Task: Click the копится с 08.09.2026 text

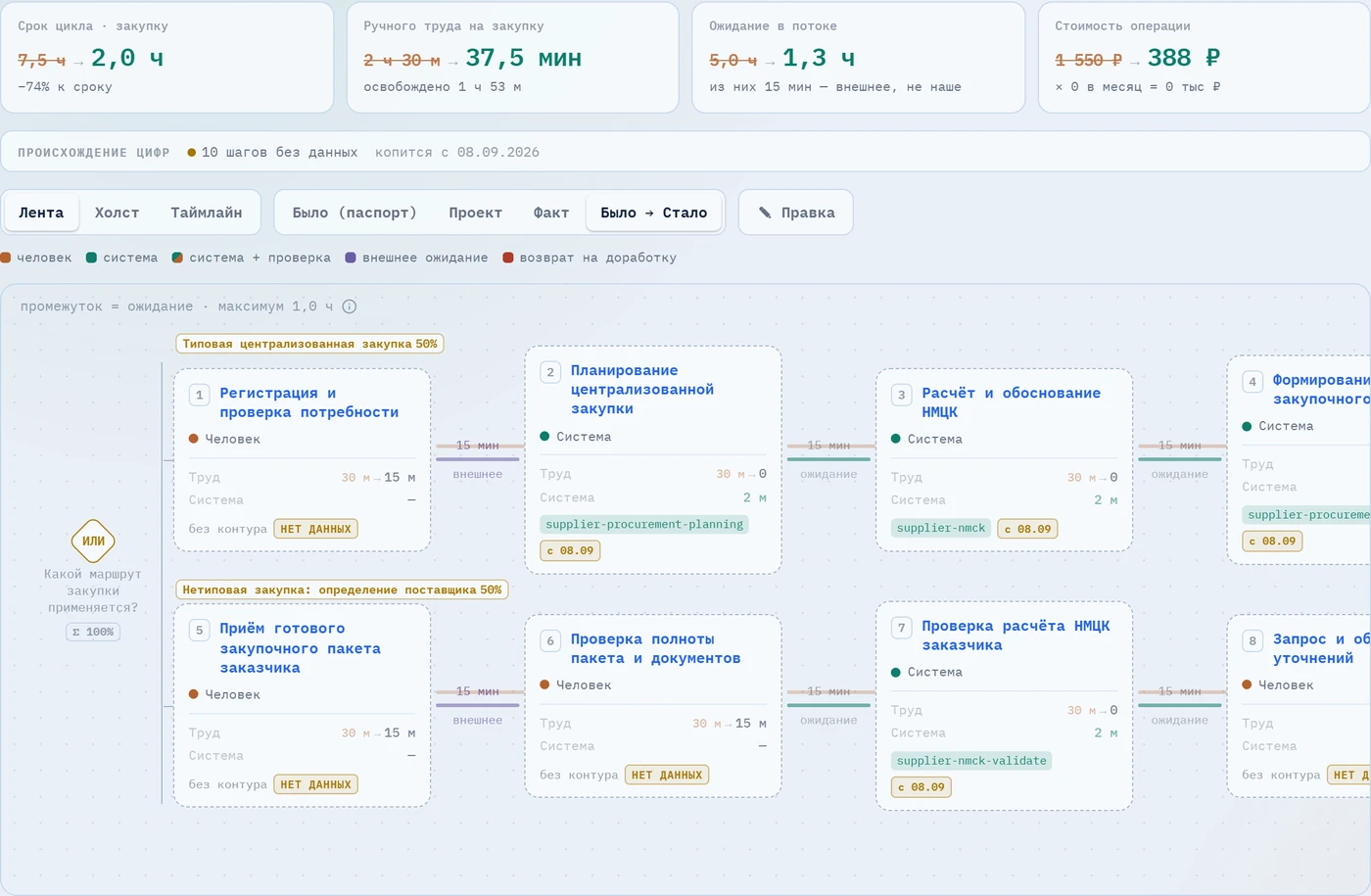Action: 457,152
